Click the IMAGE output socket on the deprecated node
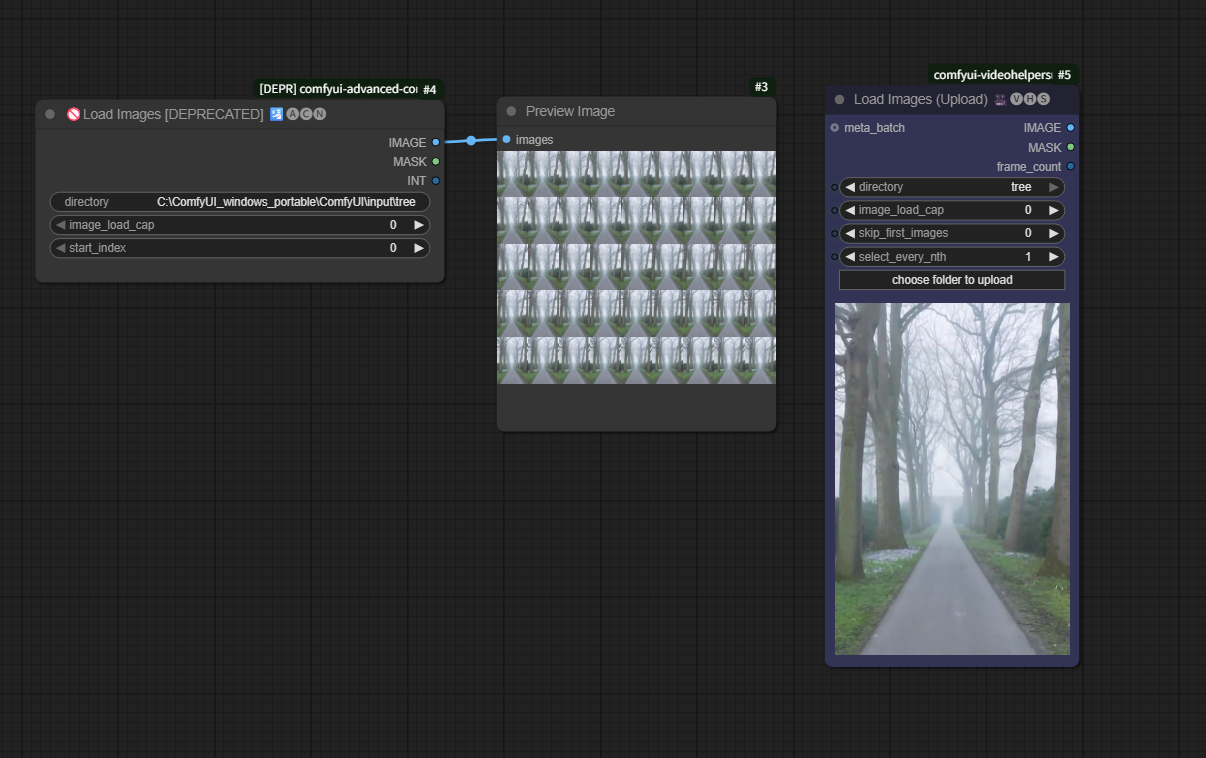The image size is (1206, 758). pos(436,142)
